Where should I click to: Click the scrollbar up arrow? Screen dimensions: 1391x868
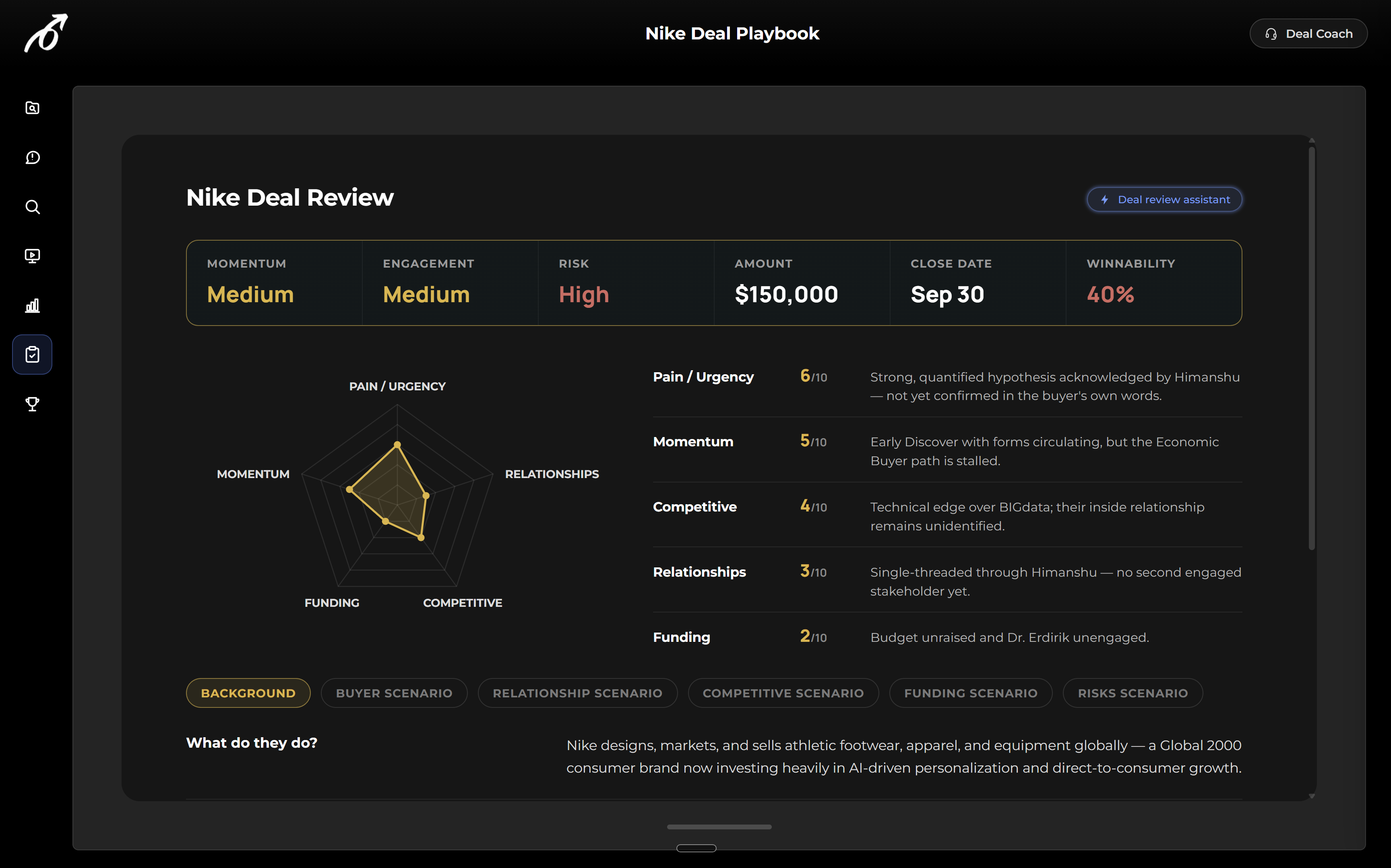1312,141
